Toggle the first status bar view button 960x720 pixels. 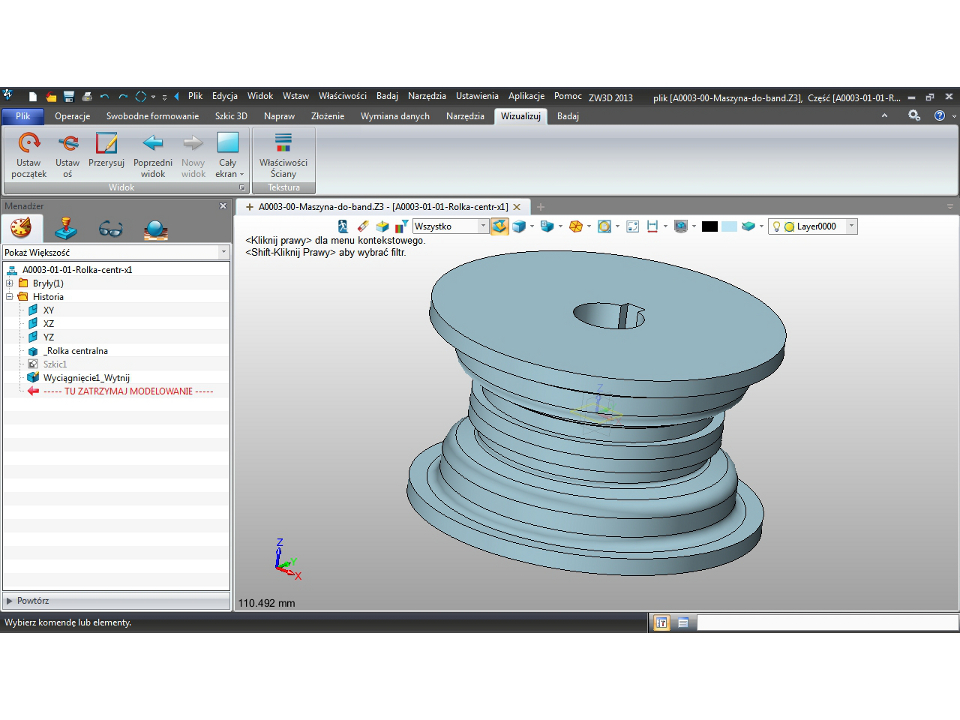tap(661, 622)
